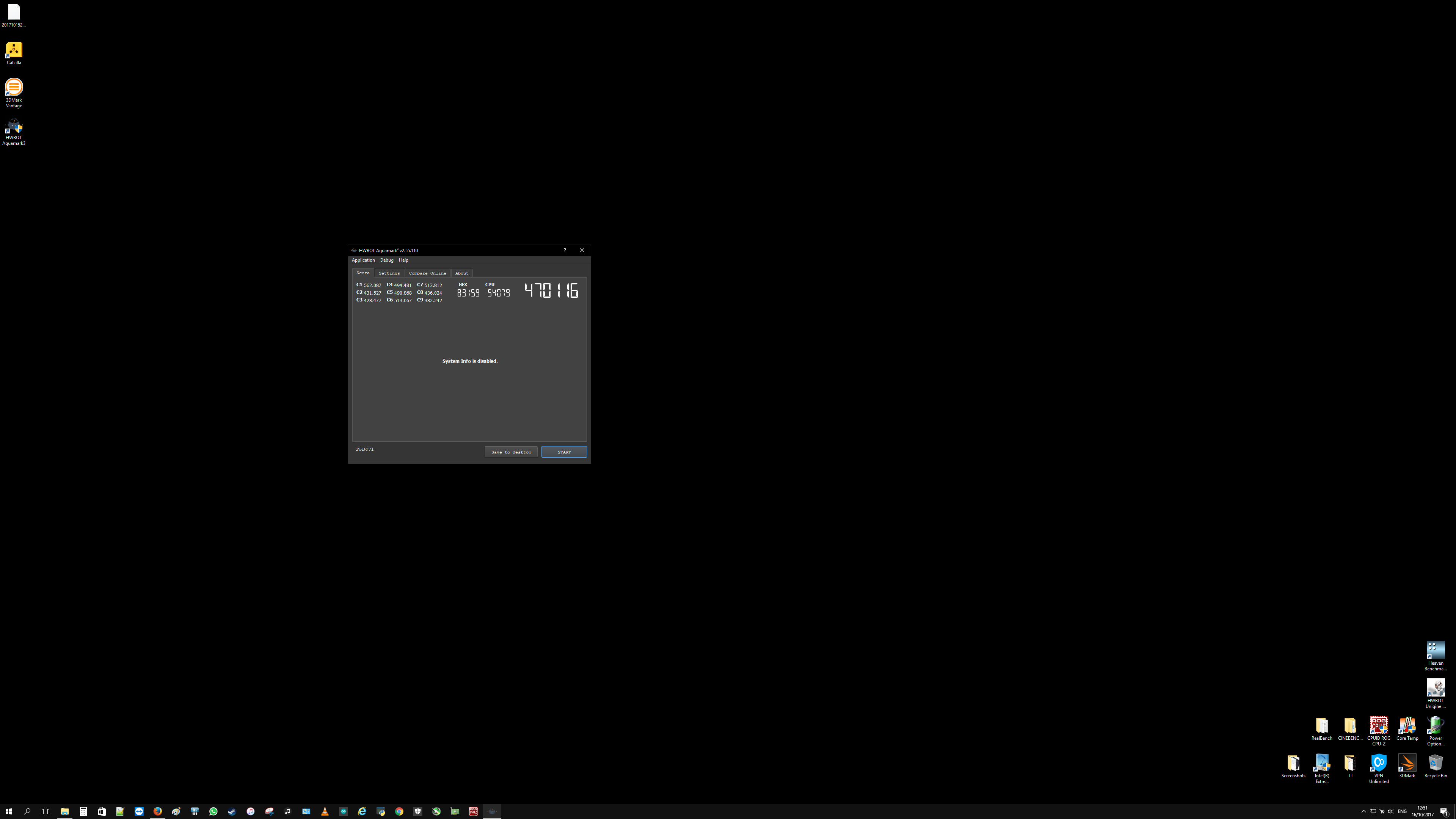
Task: Open the Compare Online tab
Action: point(427,273)
